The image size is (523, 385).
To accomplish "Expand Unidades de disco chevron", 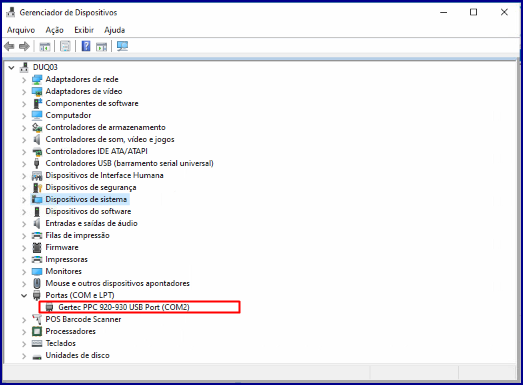I will (24, 356).
